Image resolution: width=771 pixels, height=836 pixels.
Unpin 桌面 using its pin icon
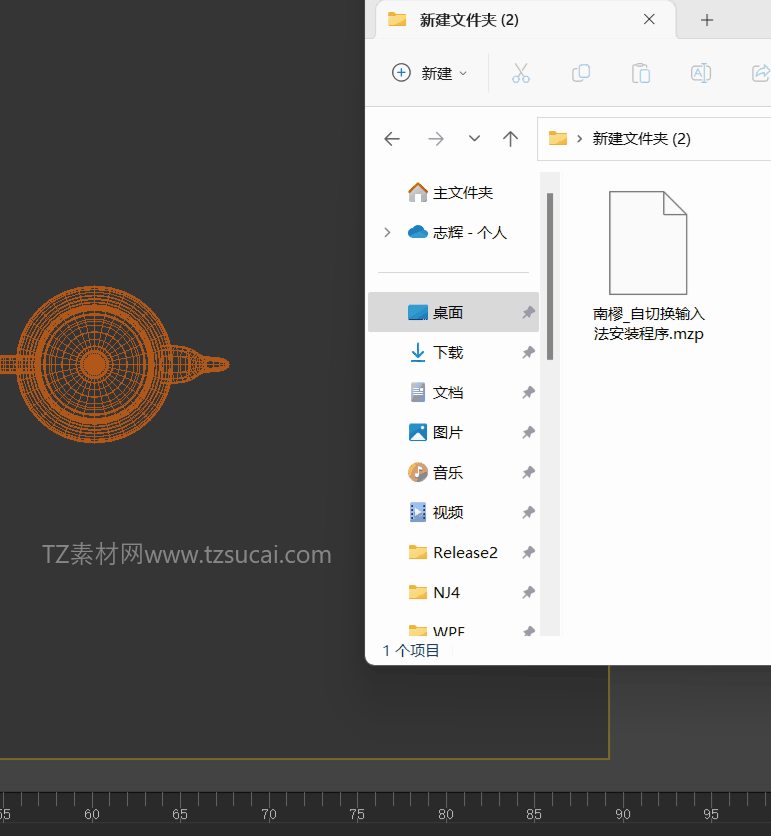click(528, 312)
